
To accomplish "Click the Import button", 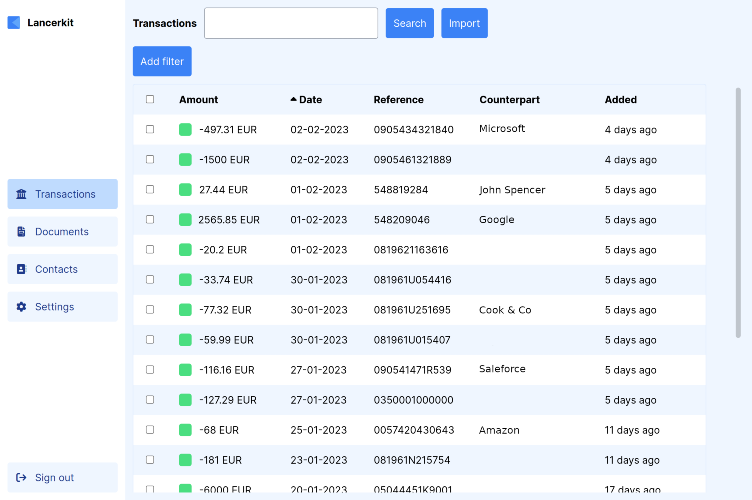I will click(x=464, y=23).
